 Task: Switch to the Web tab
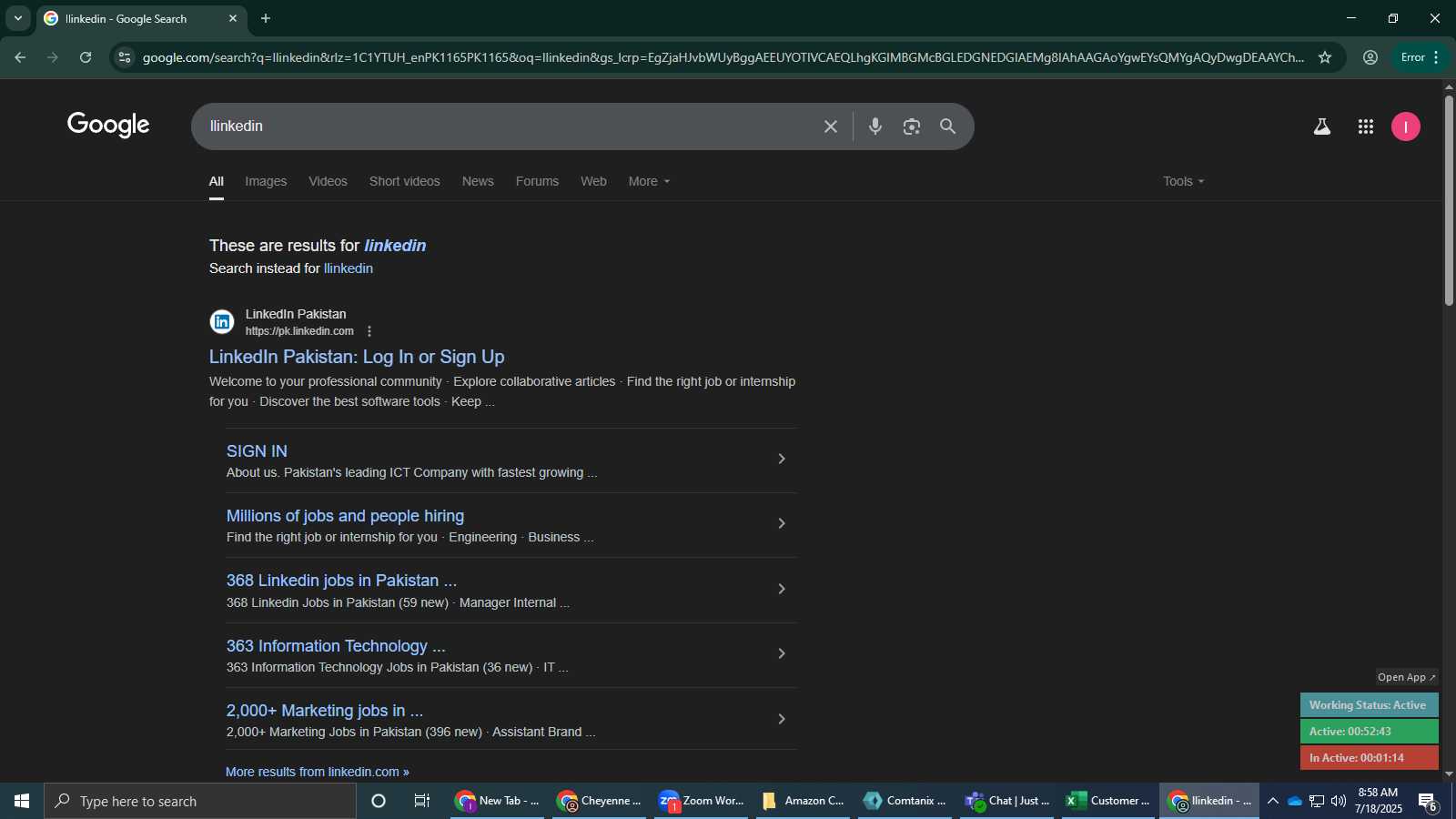click(x=593, y=181)
